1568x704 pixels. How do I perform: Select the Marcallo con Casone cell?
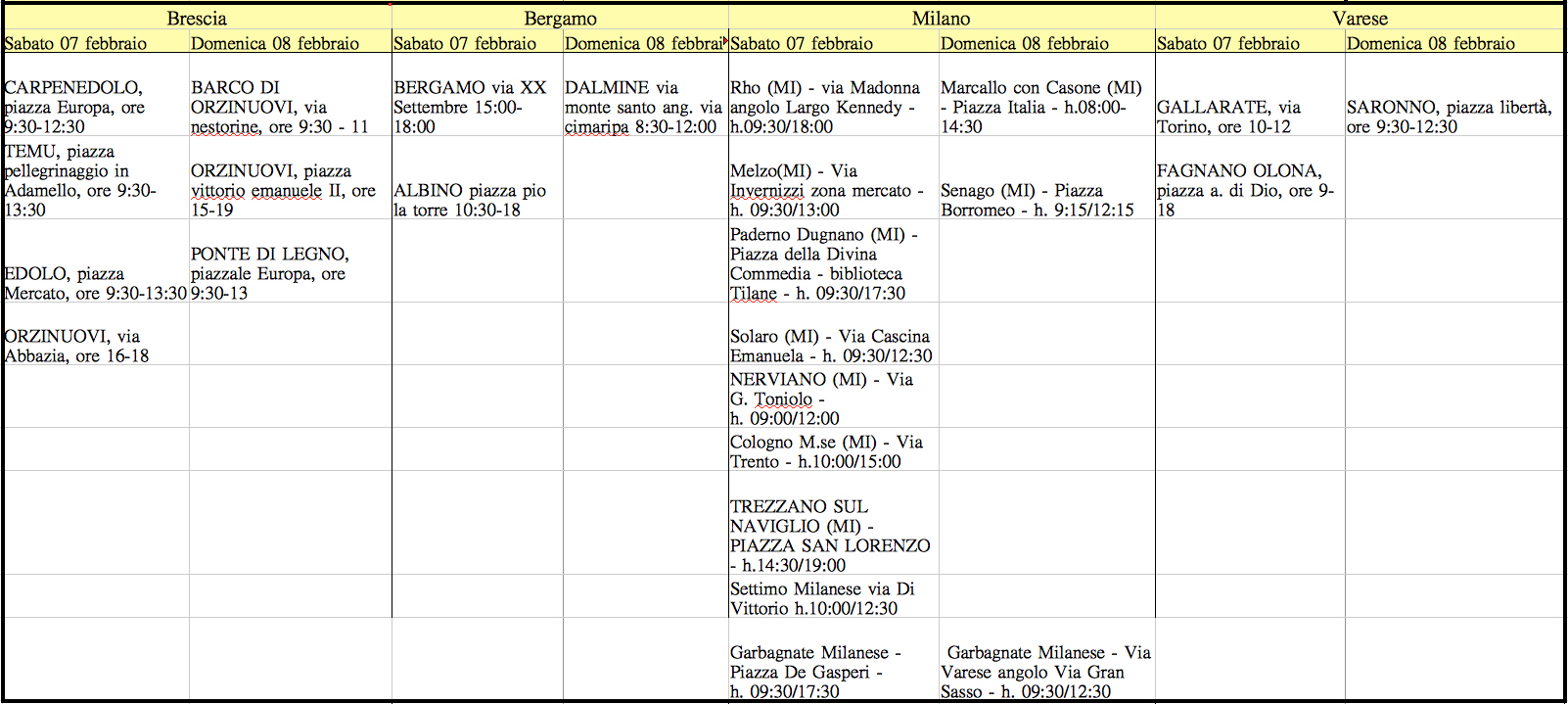pos(1047,95)
